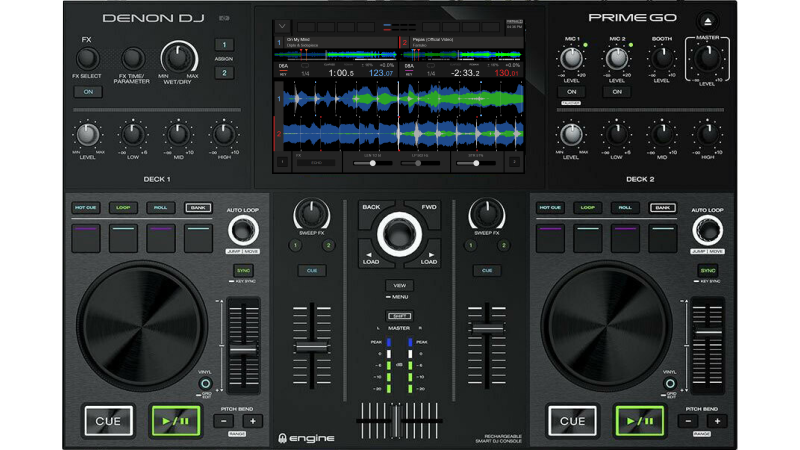Toggle the Deck 1 SYNC button

(x=243, y=270)
